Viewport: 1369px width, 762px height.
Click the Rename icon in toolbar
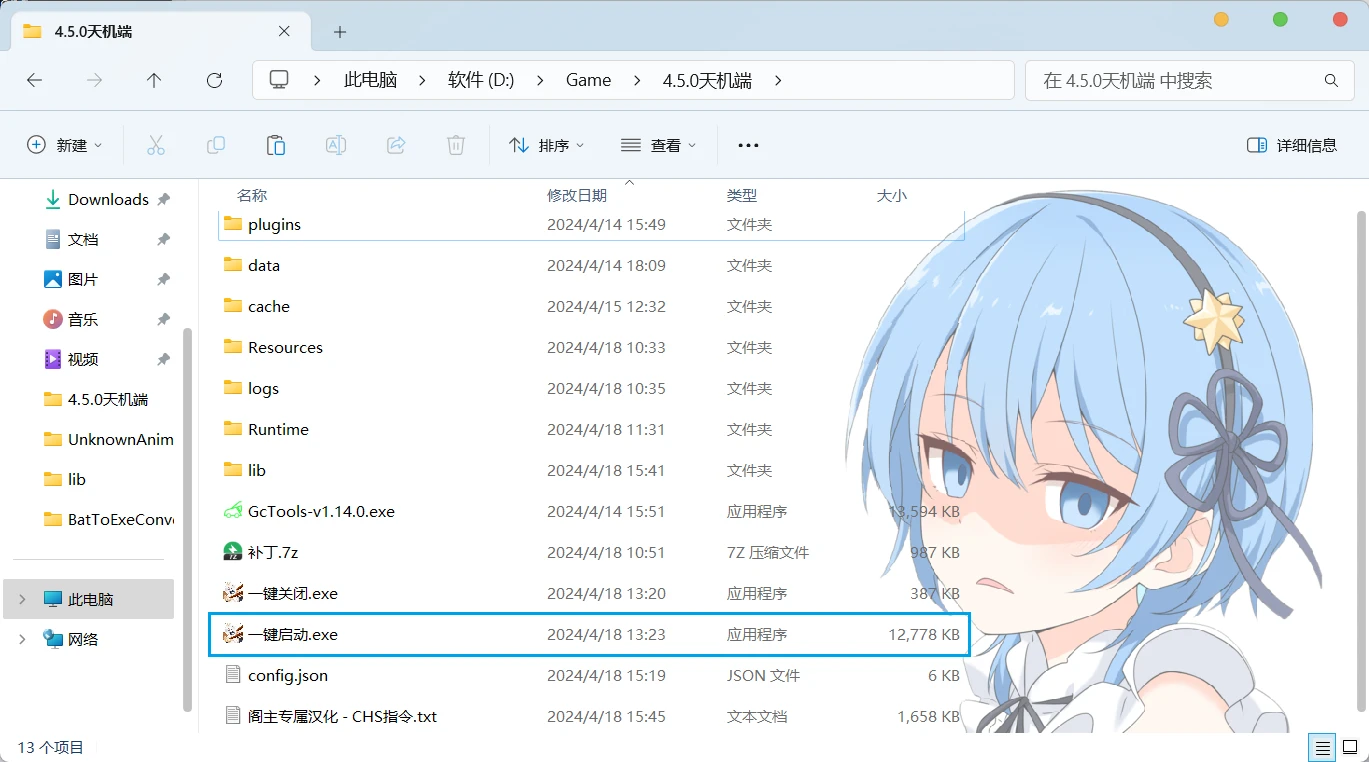tap(336, 145)
